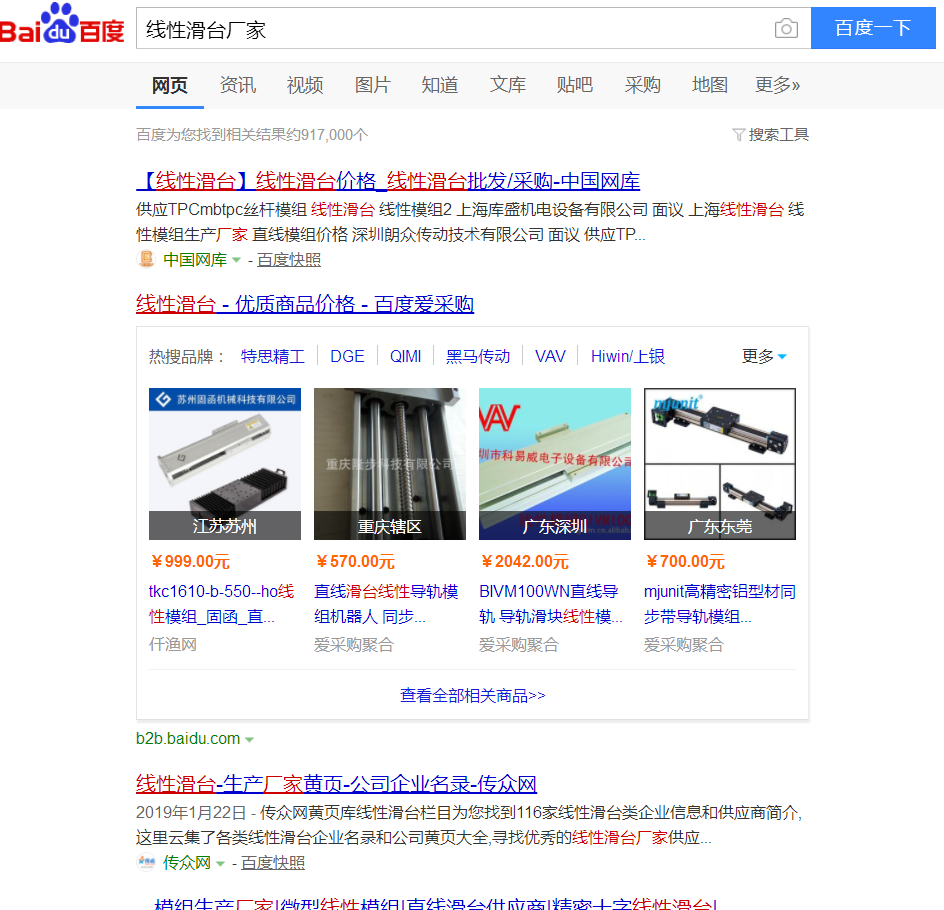Screen dimensions: 944x910
Task: Open camera image search icon
Action: [x=786, y=28]
